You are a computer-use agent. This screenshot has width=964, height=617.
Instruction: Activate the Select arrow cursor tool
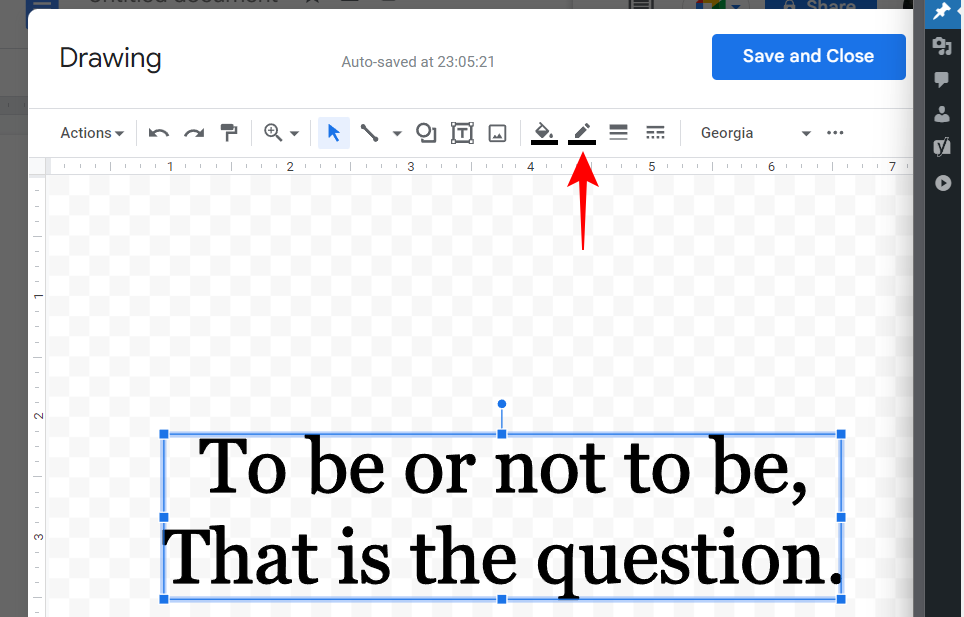click(334, 133)
